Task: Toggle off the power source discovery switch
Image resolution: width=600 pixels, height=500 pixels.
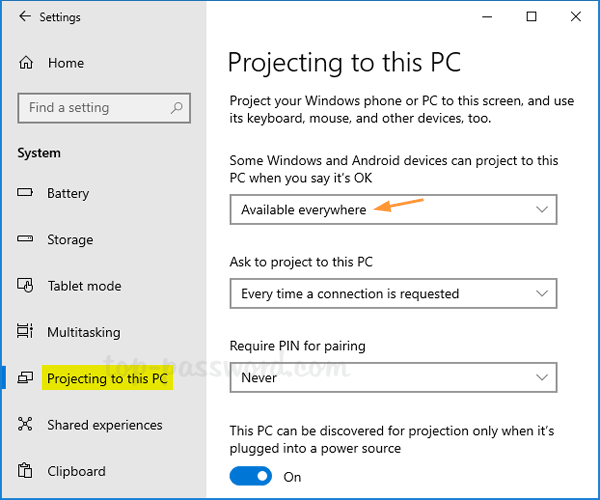Action: [250, 477]
